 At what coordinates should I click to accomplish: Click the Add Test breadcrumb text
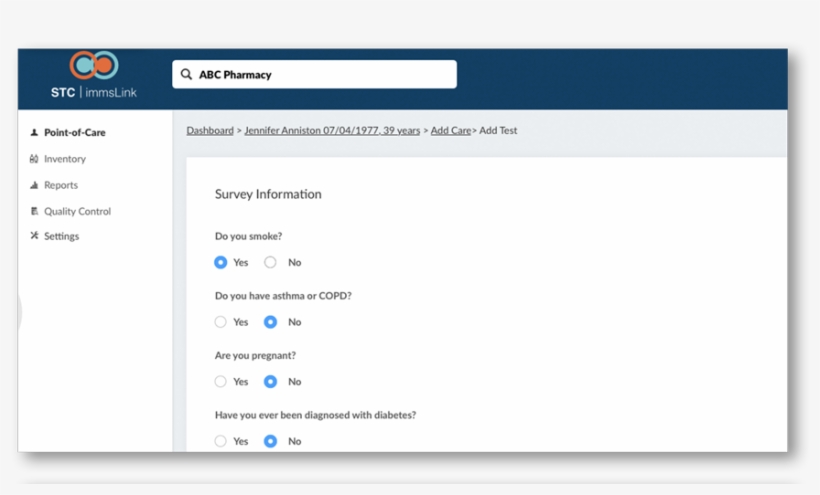tap(498, 130)
